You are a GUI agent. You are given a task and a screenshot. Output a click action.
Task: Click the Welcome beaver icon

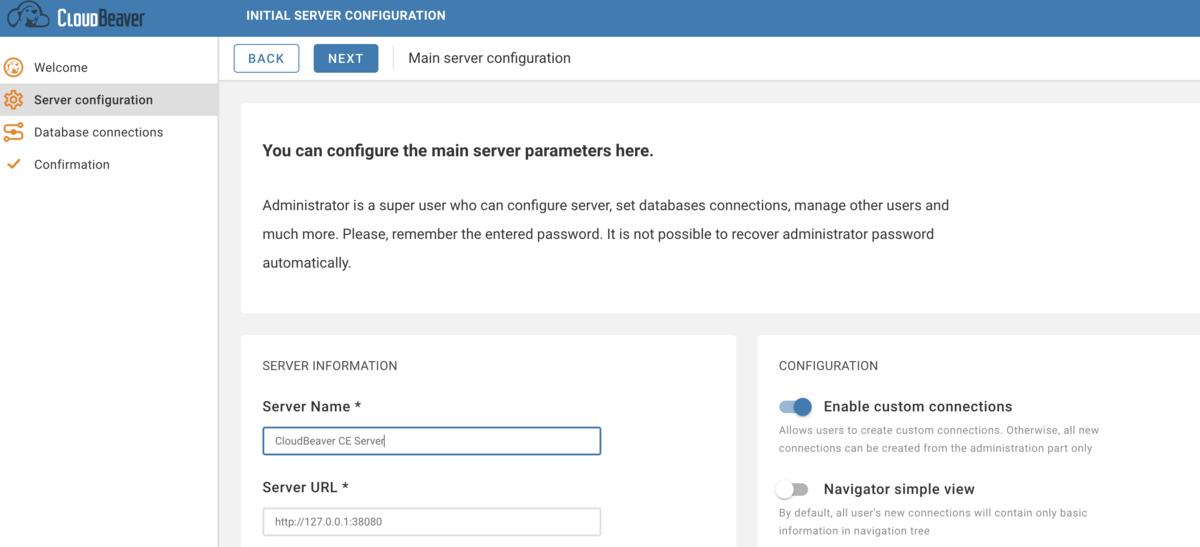[14, 67]
